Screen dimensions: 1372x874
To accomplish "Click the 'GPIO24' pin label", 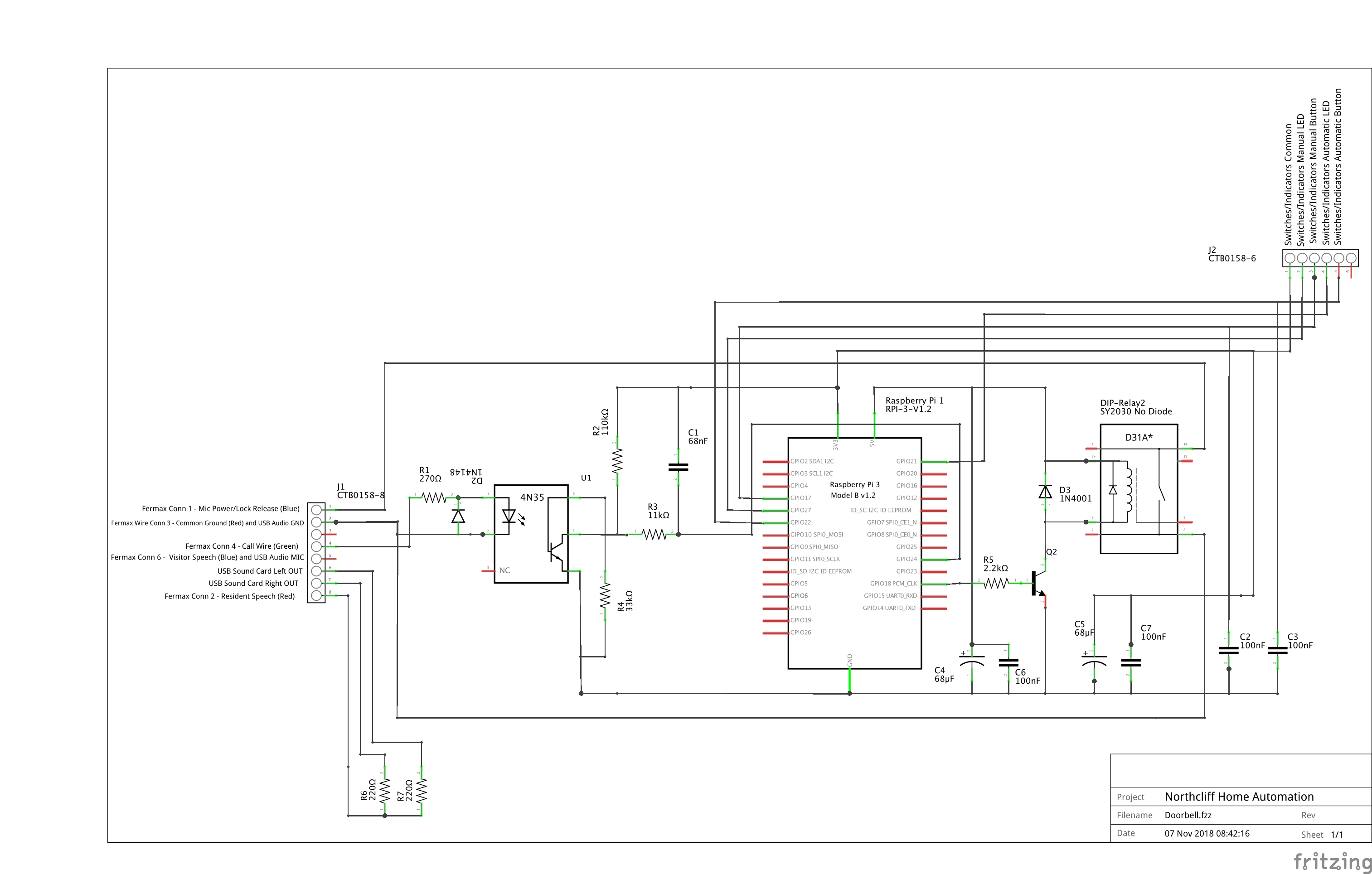I will pyautogui.click(x=907, y=559).
